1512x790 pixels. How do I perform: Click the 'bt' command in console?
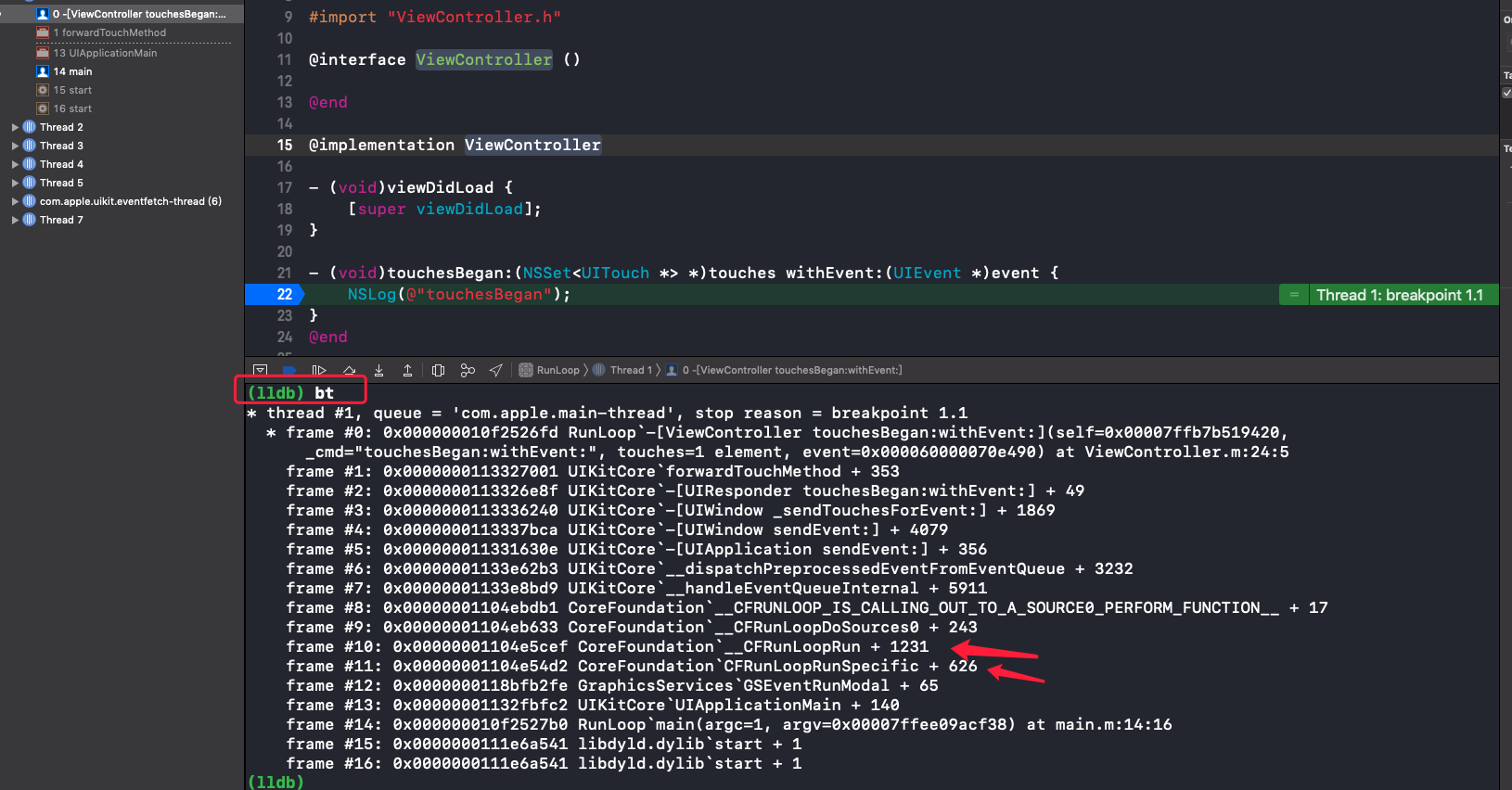pyautogui.click(x=324, y=393)
